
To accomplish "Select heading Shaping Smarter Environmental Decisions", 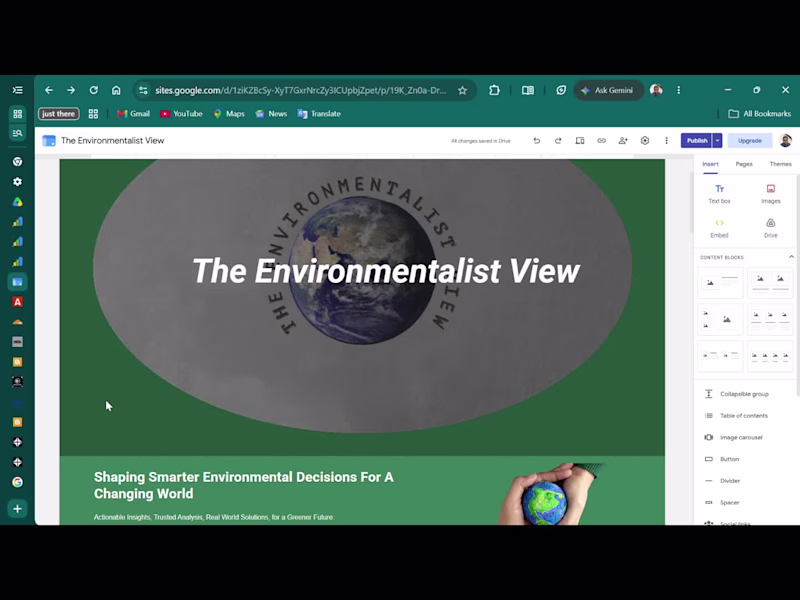I will click(244, 485).
